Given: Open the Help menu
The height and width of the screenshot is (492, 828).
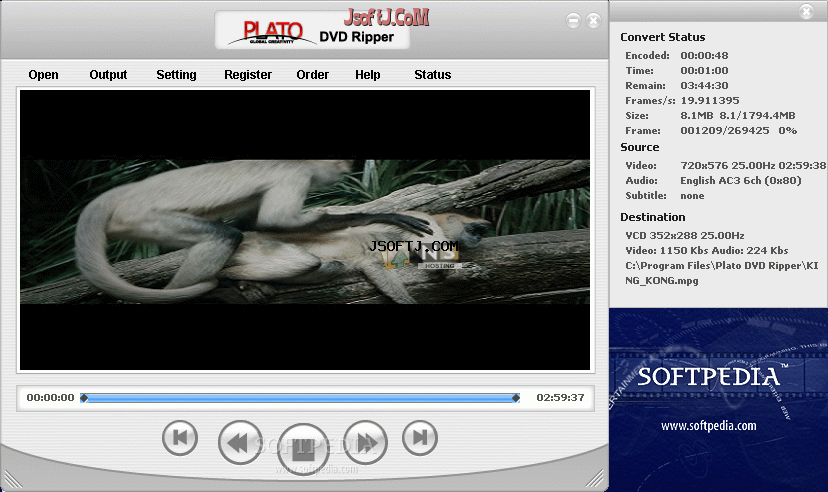Looking at the screenshot, I should [x=368, y=75].
